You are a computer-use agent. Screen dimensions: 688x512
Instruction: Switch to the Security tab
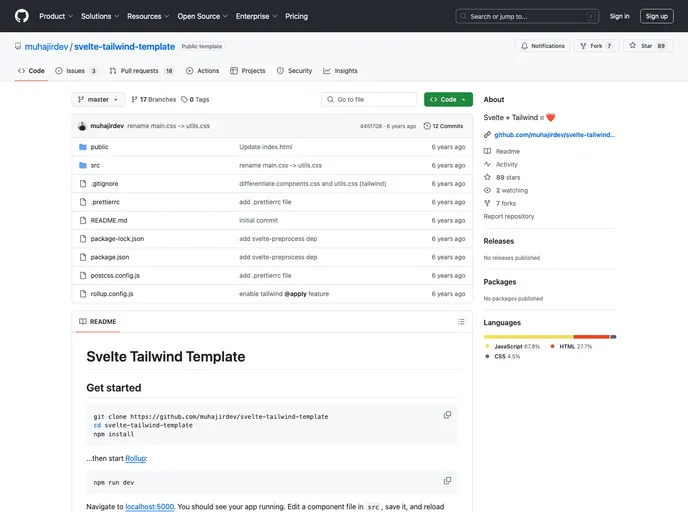(294, 71)
